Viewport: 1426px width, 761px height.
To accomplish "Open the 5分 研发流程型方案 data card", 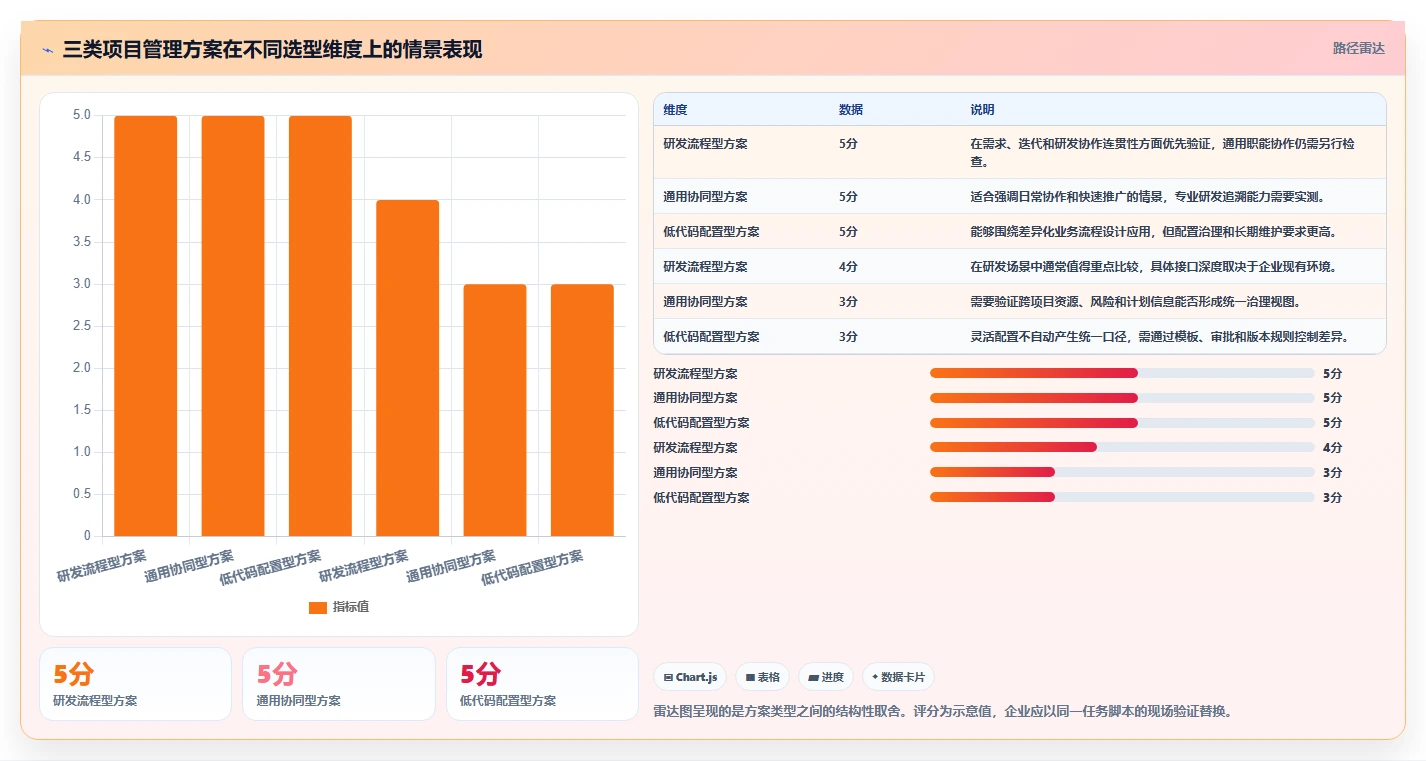I will click(135, 684).
